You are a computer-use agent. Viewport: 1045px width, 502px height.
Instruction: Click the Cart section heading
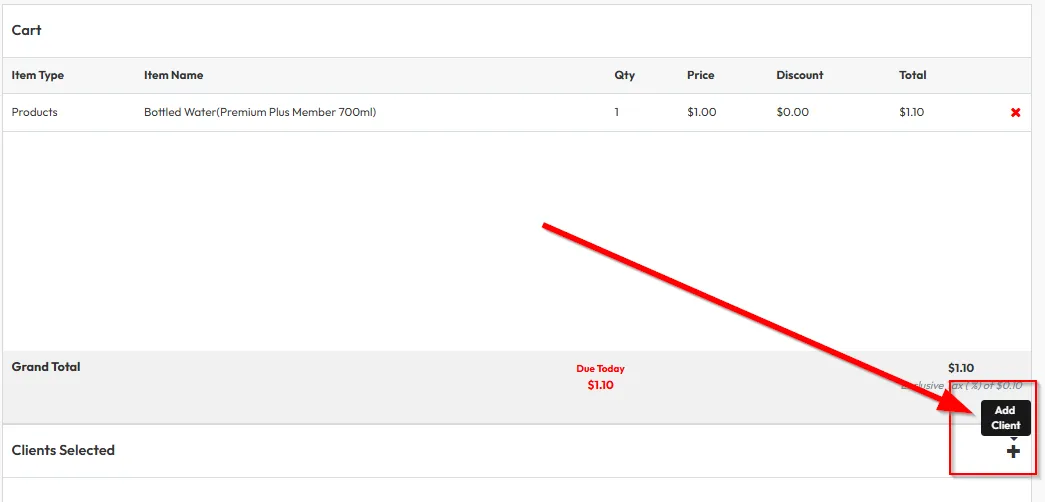click(x=27, y=30)
